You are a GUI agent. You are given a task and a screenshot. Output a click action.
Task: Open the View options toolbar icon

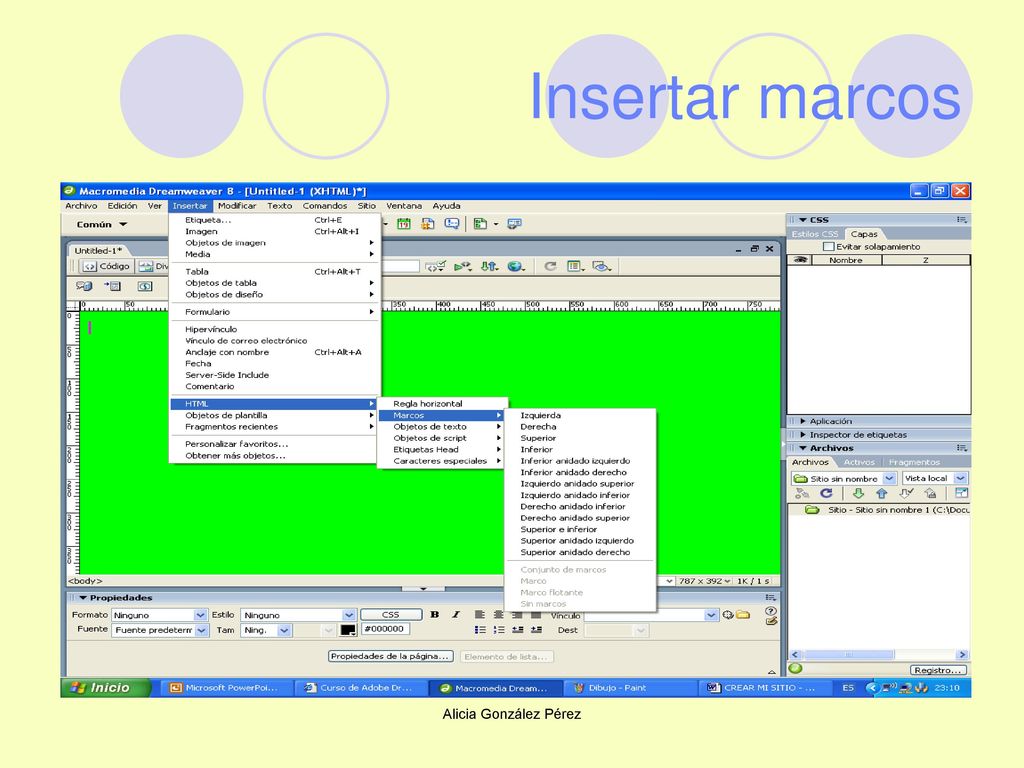tap(575, 266)
